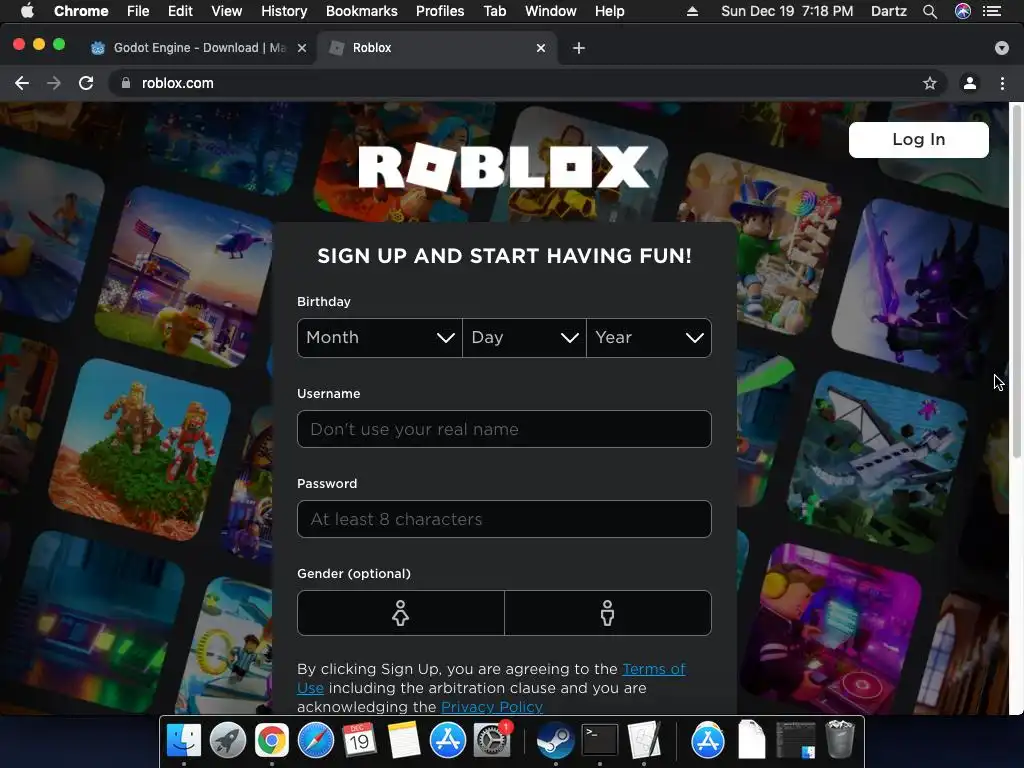Open the Day birthday dropdown
Image resolution: width=1024 pixels, height=768 pixels.
click(524, 338)
